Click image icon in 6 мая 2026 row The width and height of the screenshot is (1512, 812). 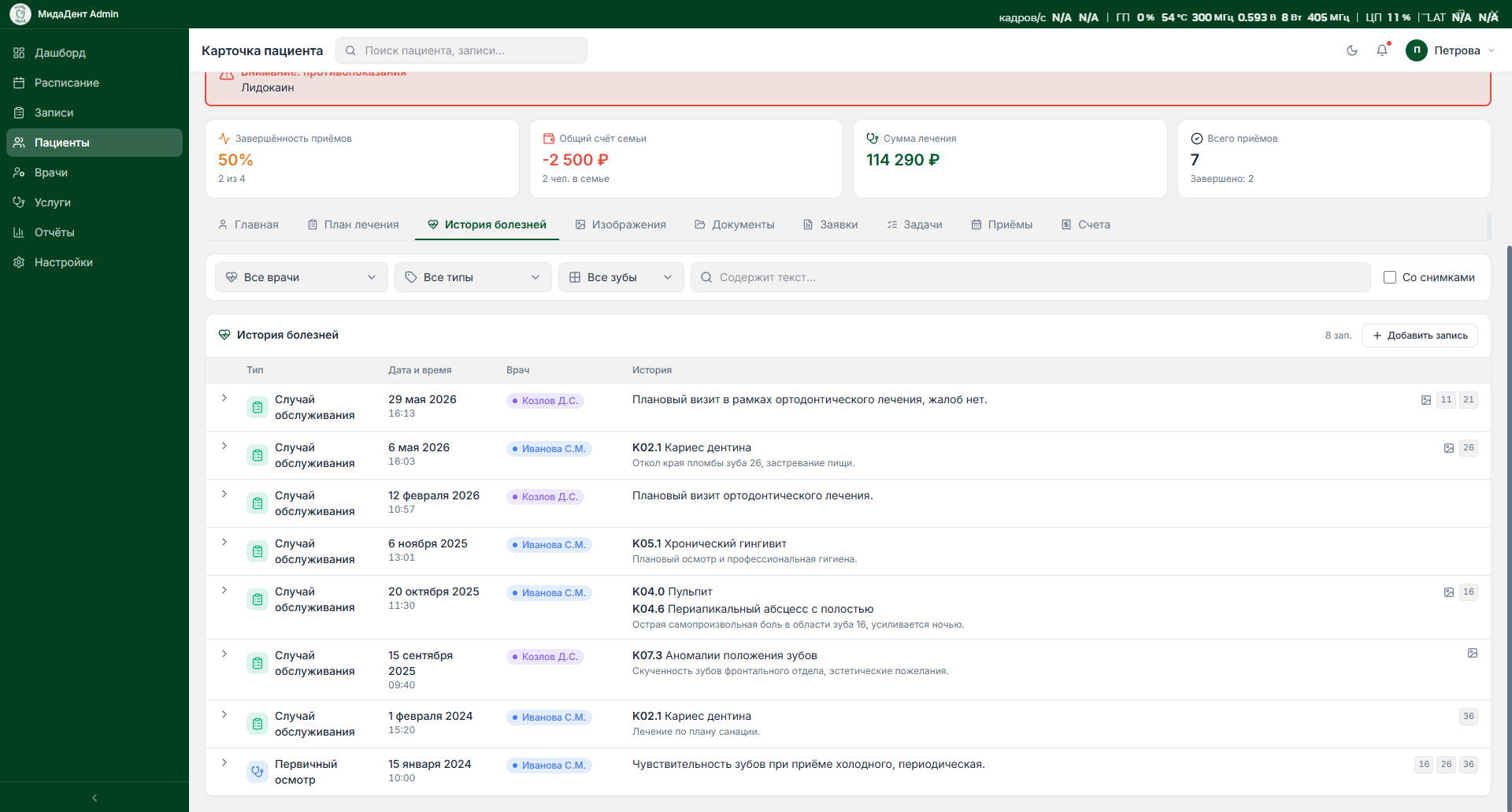[1449, 448]
